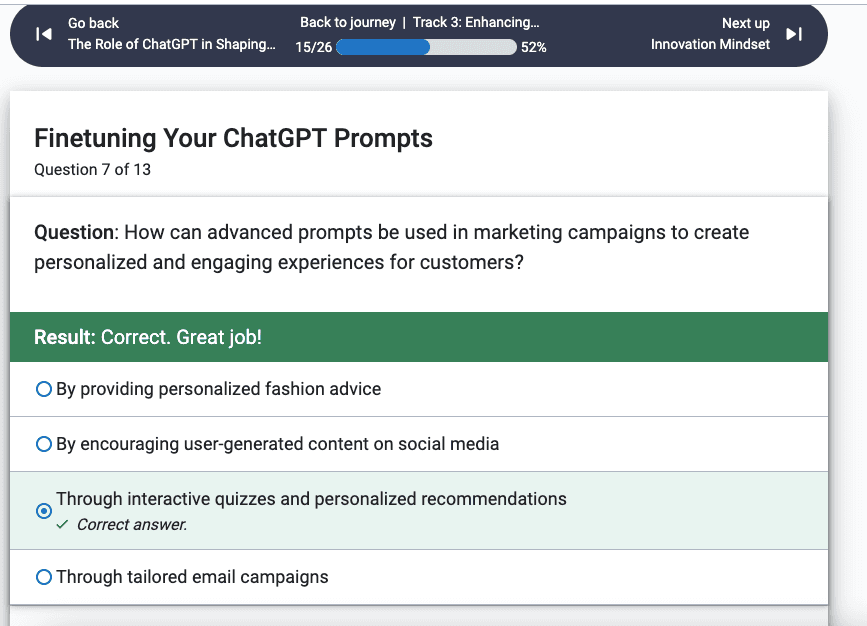Click the 'Result: Correct. Great job!' banner
867x626 pixels.
419,337
